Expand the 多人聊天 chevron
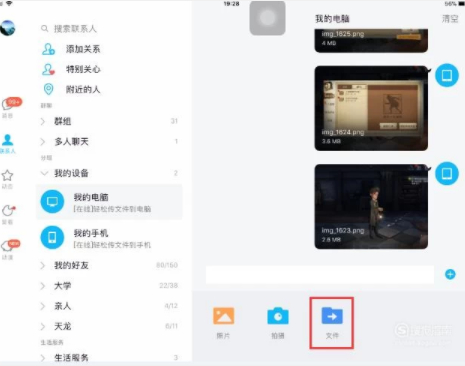Image resolution: width=465 pixels, height=366 pixels. 43,142
